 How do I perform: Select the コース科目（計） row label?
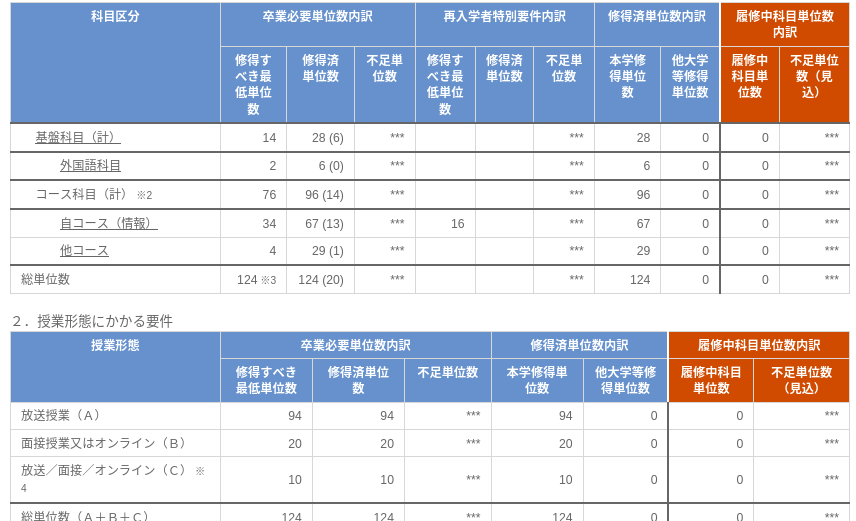coord(82,194)
